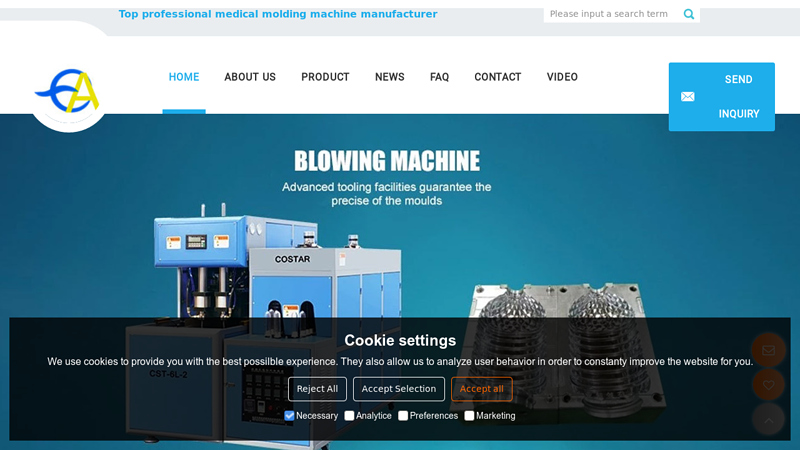
Task: Enable the Analytice cookies checkbox
Action: (349, 416)
